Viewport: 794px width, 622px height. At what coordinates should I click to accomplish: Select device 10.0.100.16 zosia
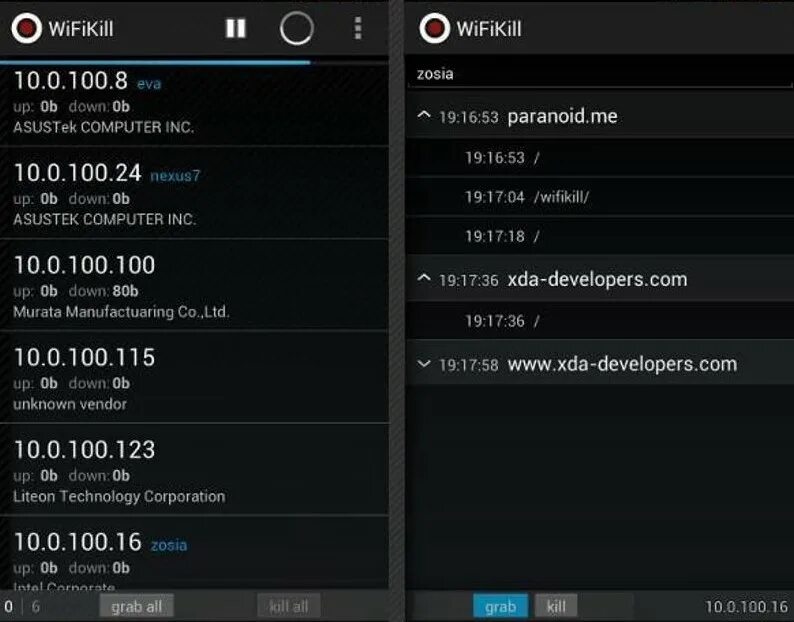[194, 553]
